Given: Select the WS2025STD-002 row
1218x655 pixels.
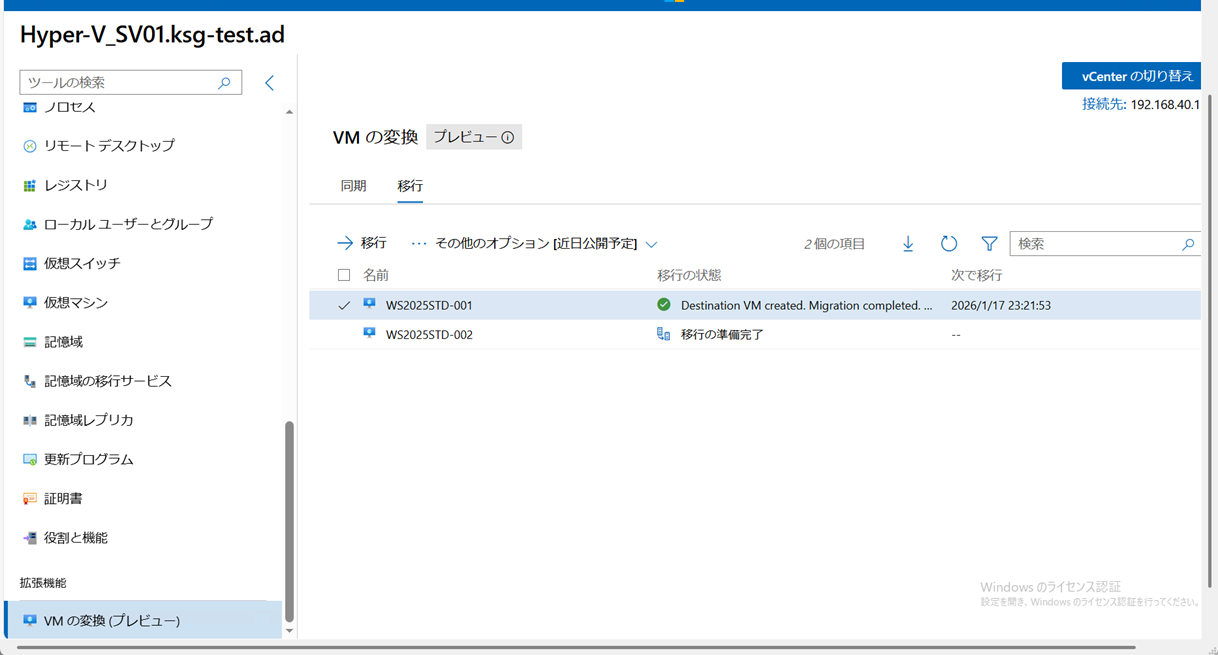Looking at the screenshot, I should pyautogui.click(x=429, y=335).
